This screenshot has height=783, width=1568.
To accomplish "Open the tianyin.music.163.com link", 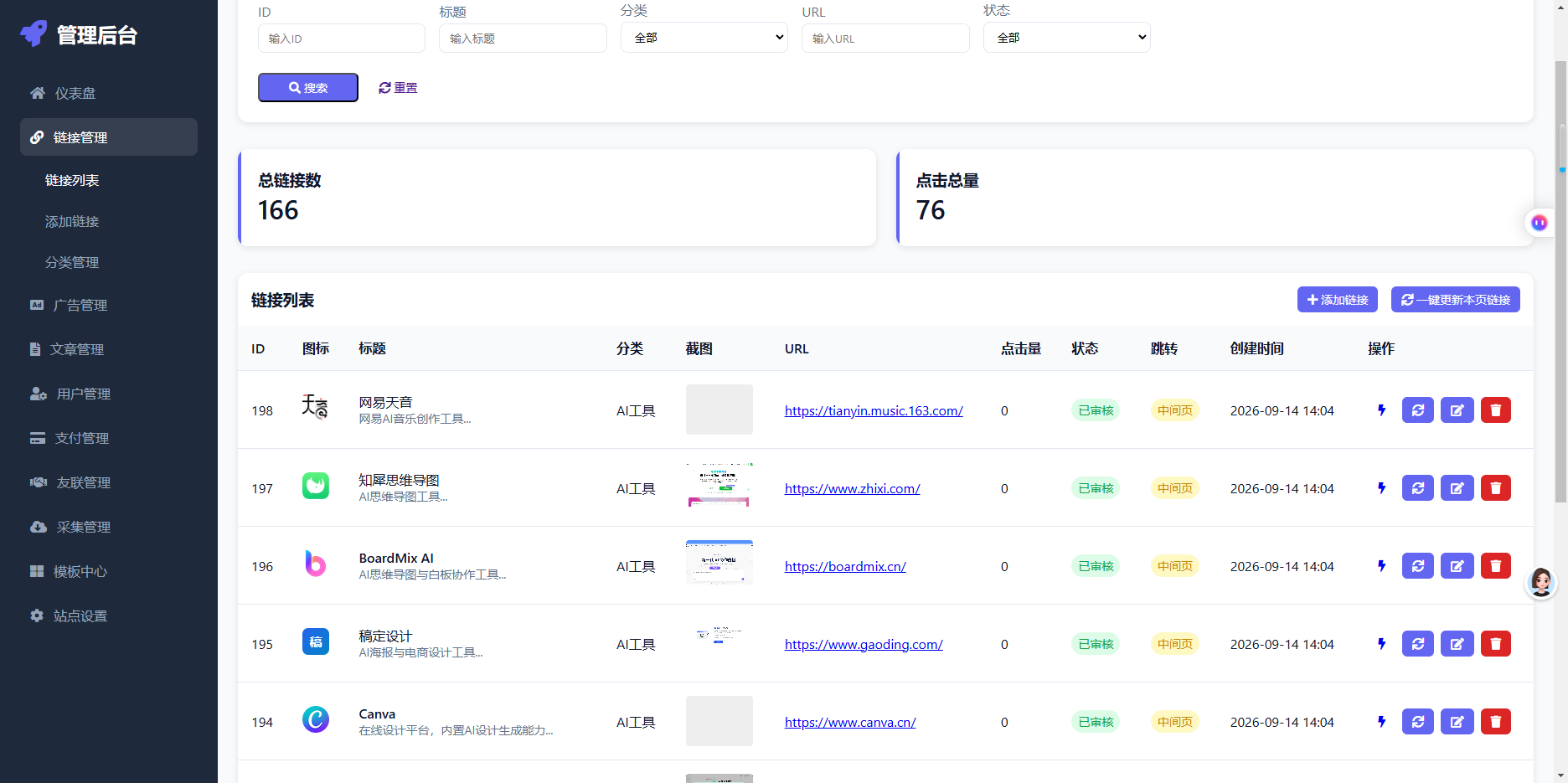I will [x=874, y=410].
